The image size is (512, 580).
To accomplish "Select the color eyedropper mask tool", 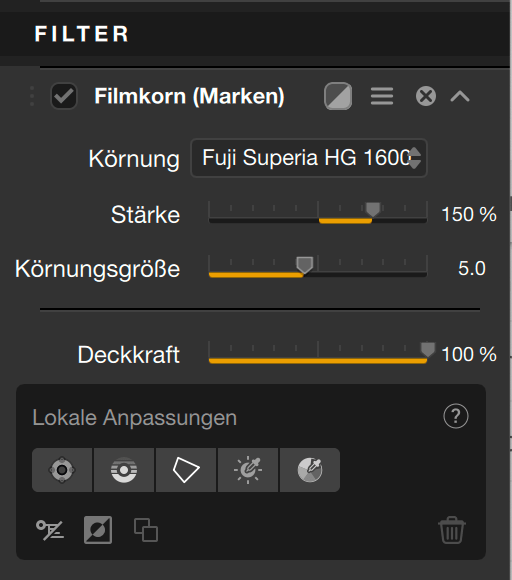I will click(310, 470).
